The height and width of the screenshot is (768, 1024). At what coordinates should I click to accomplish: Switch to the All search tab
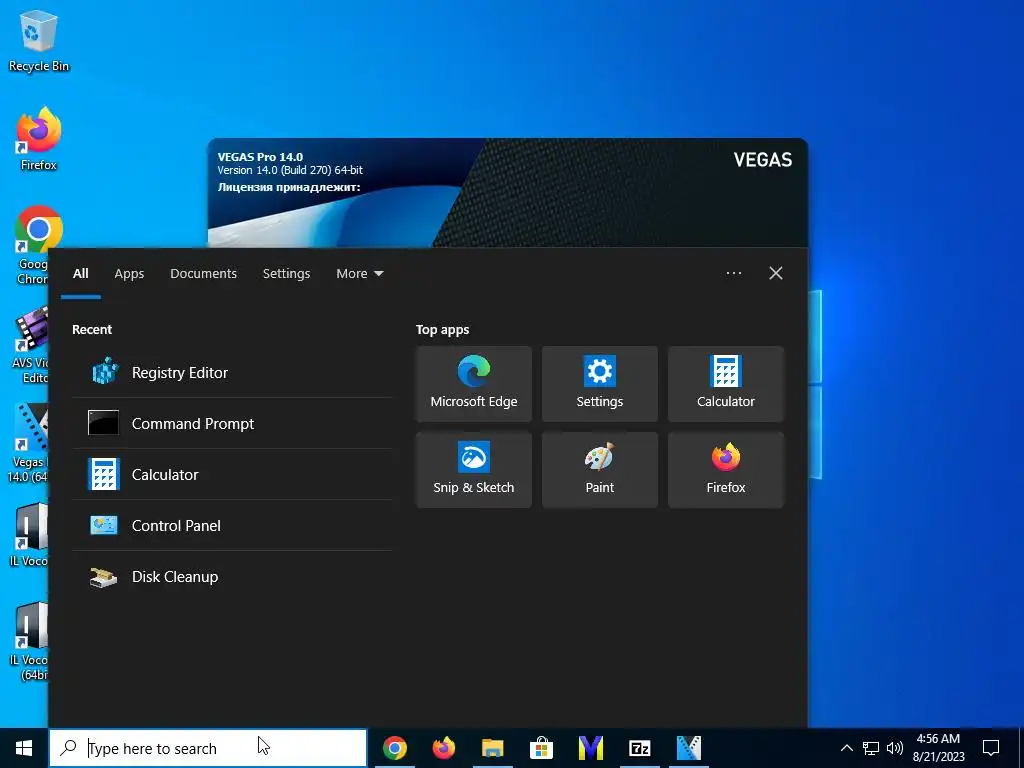(81, 274)
